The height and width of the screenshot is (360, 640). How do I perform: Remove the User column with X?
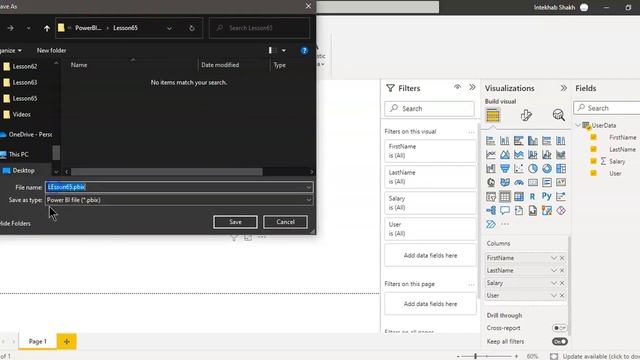pyautogui.click(x=562, y=296)
